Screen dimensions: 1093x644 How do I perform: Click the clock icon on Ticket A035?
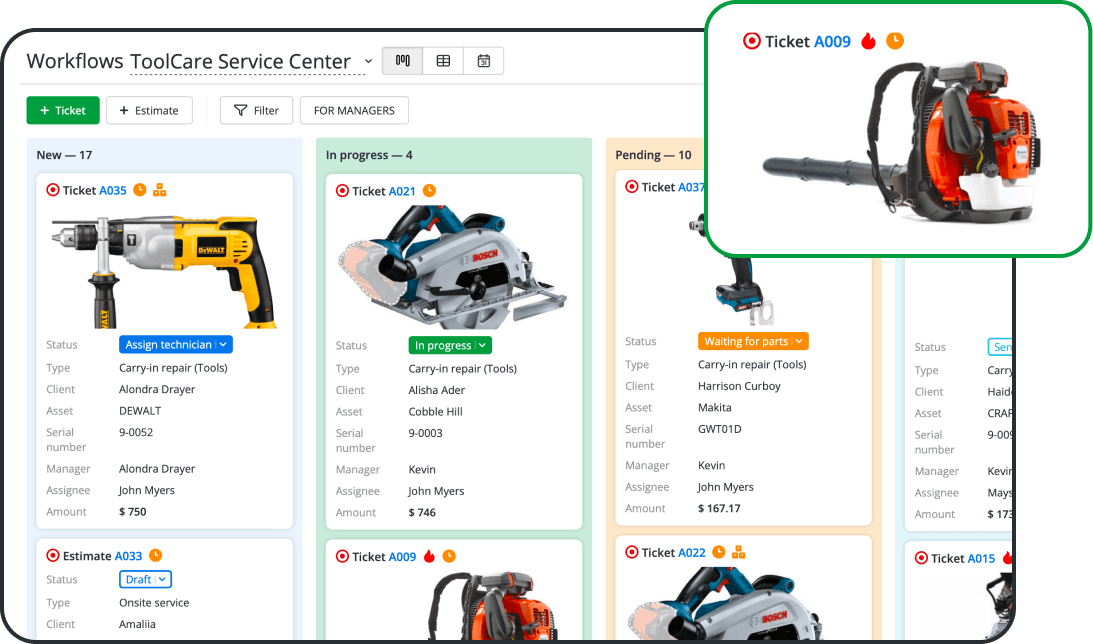pyautogui.click(x=140, y=190)
